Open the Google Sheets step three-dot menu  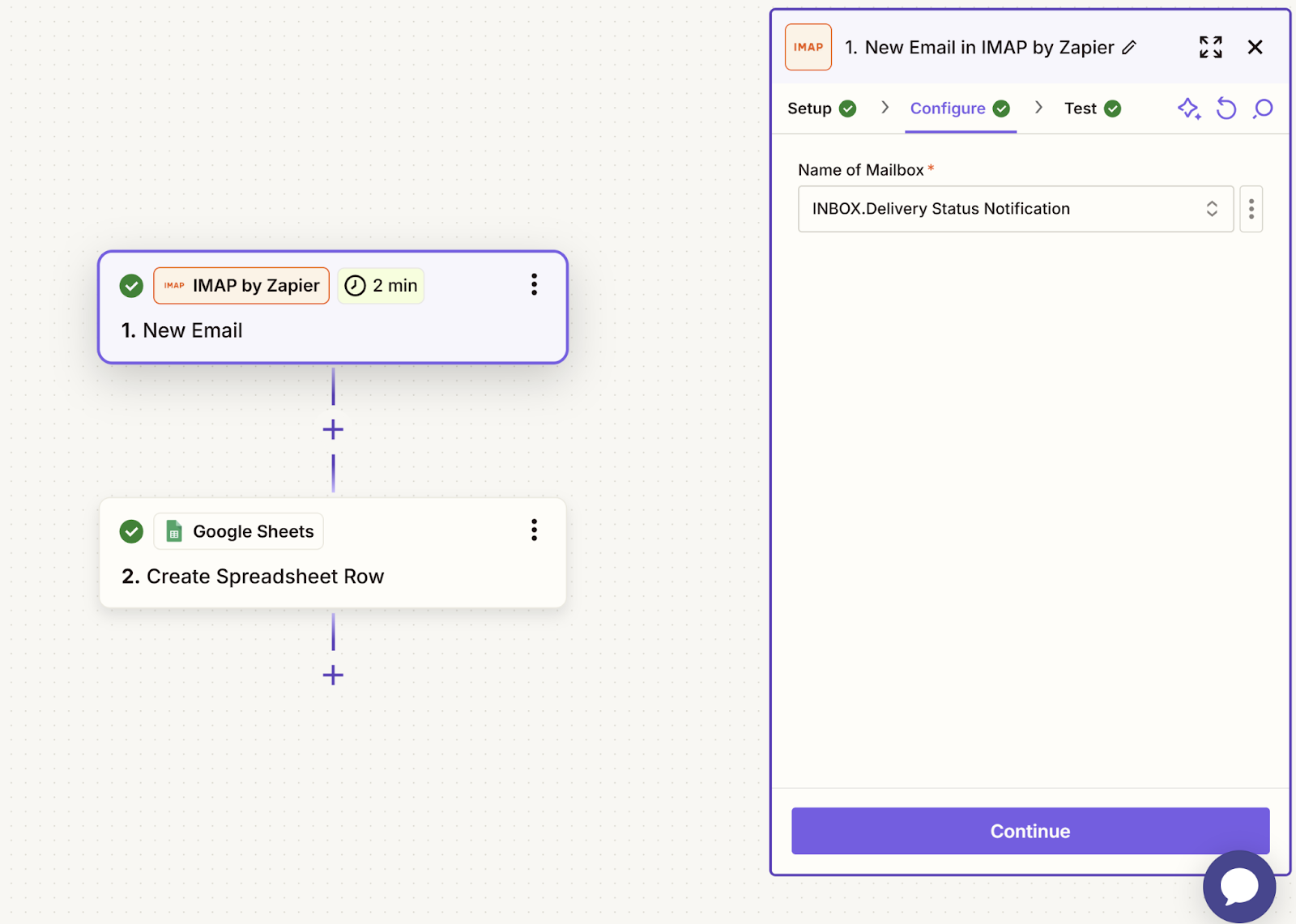pyautogui.click(x=534, y=530)
